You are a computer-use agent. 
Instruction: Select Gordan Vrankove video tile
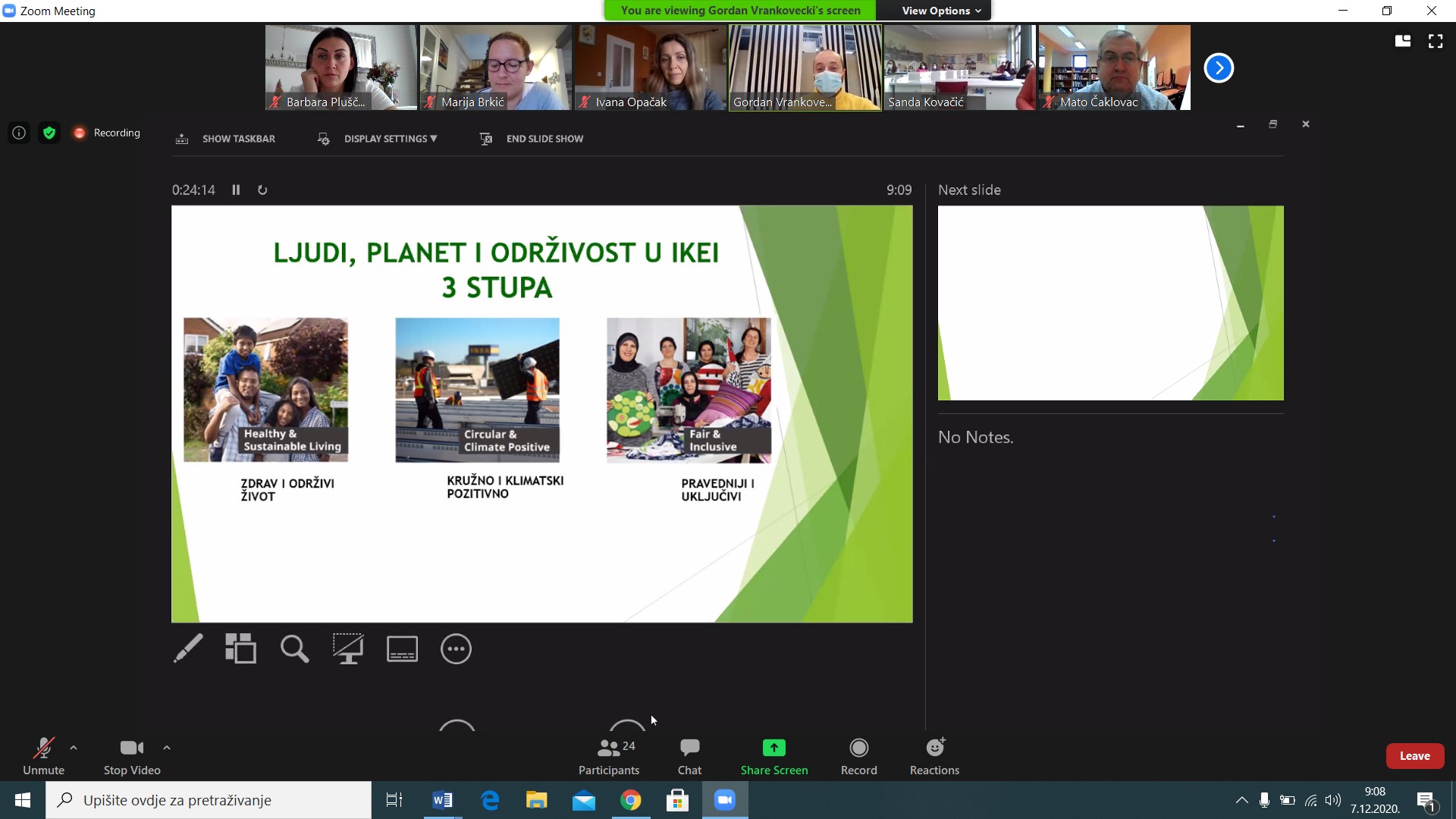pos(805,67)
